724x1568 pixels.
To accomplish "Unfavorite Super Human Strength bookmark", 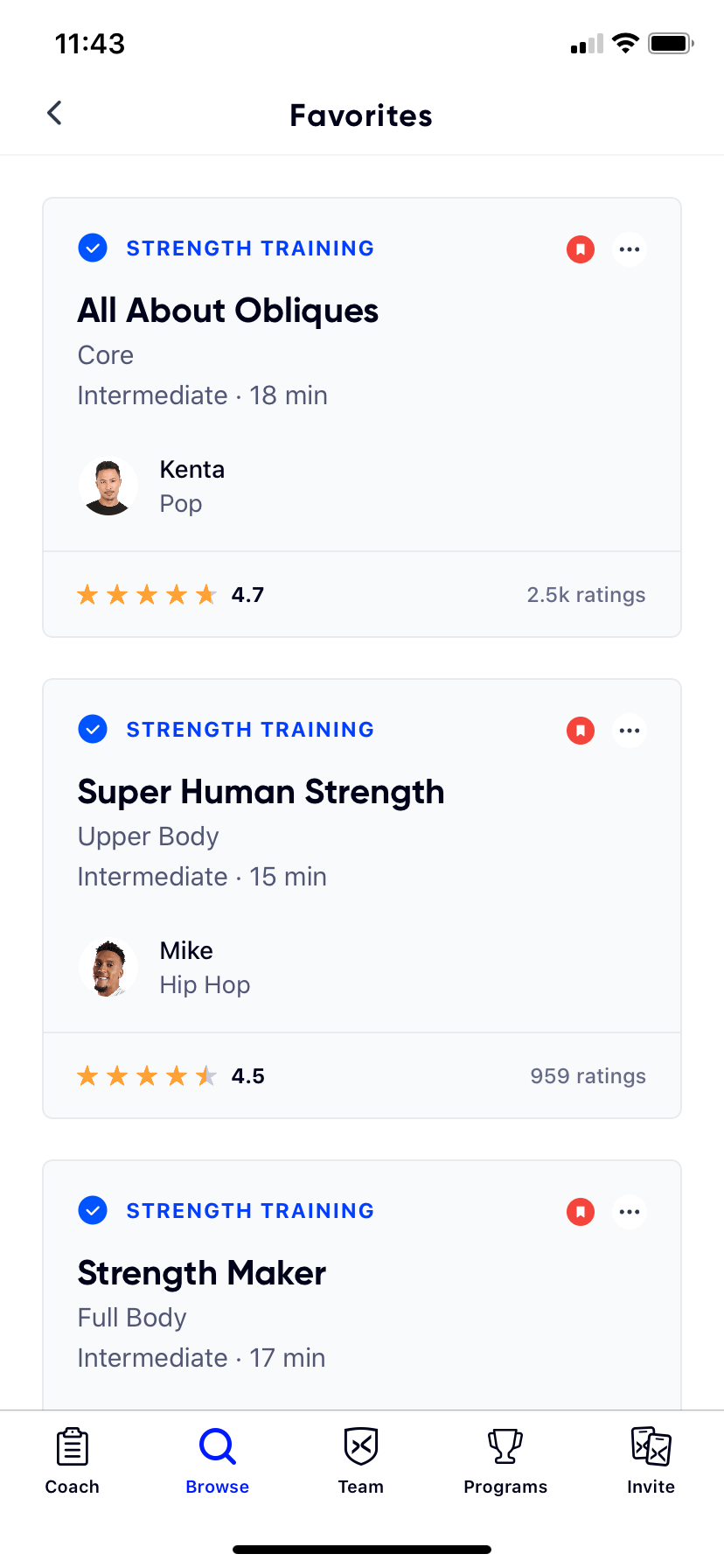I will [581, 731].
